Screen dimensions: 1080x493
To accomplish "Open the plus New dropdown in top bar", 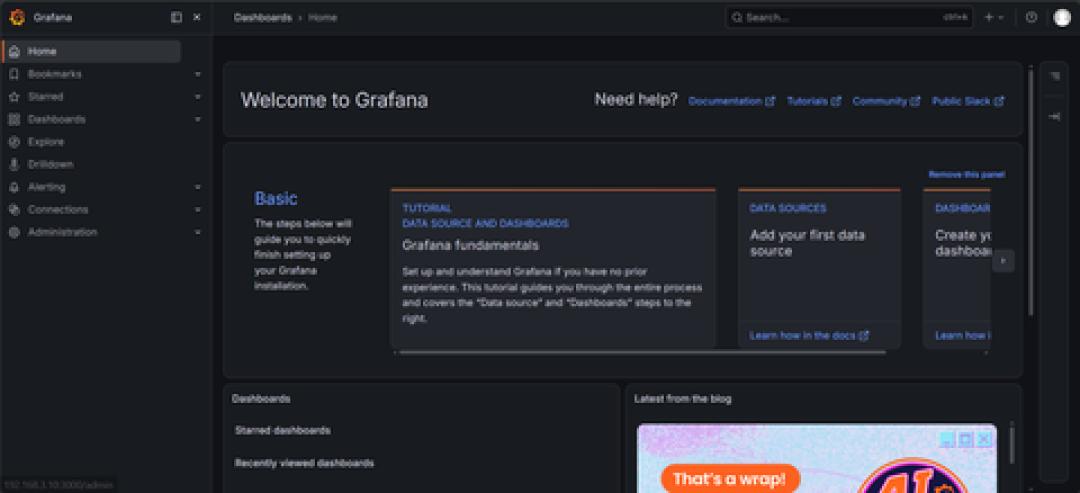I will pos(993,17).
